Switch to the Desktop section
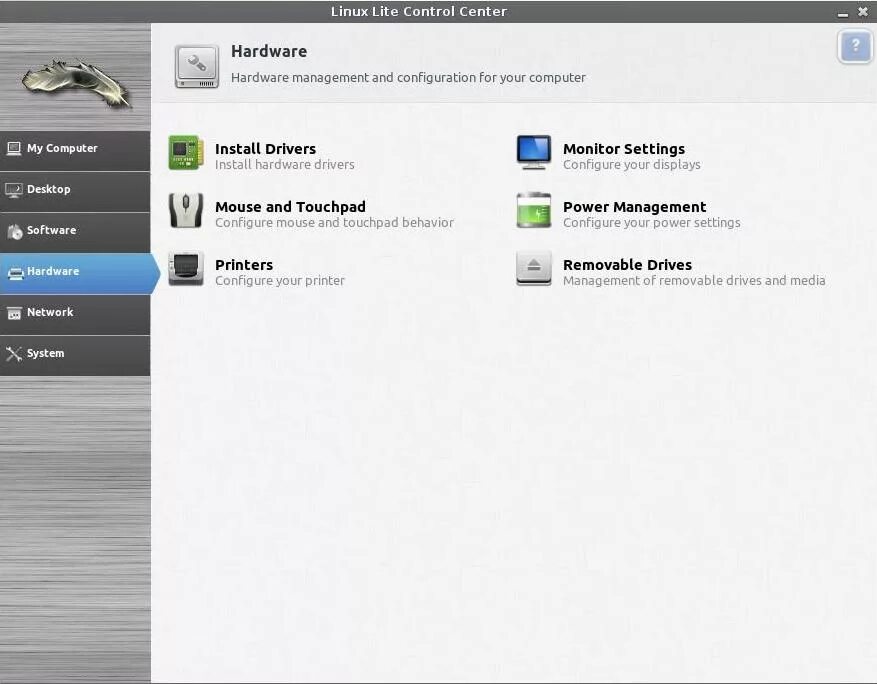 point(75,192)
